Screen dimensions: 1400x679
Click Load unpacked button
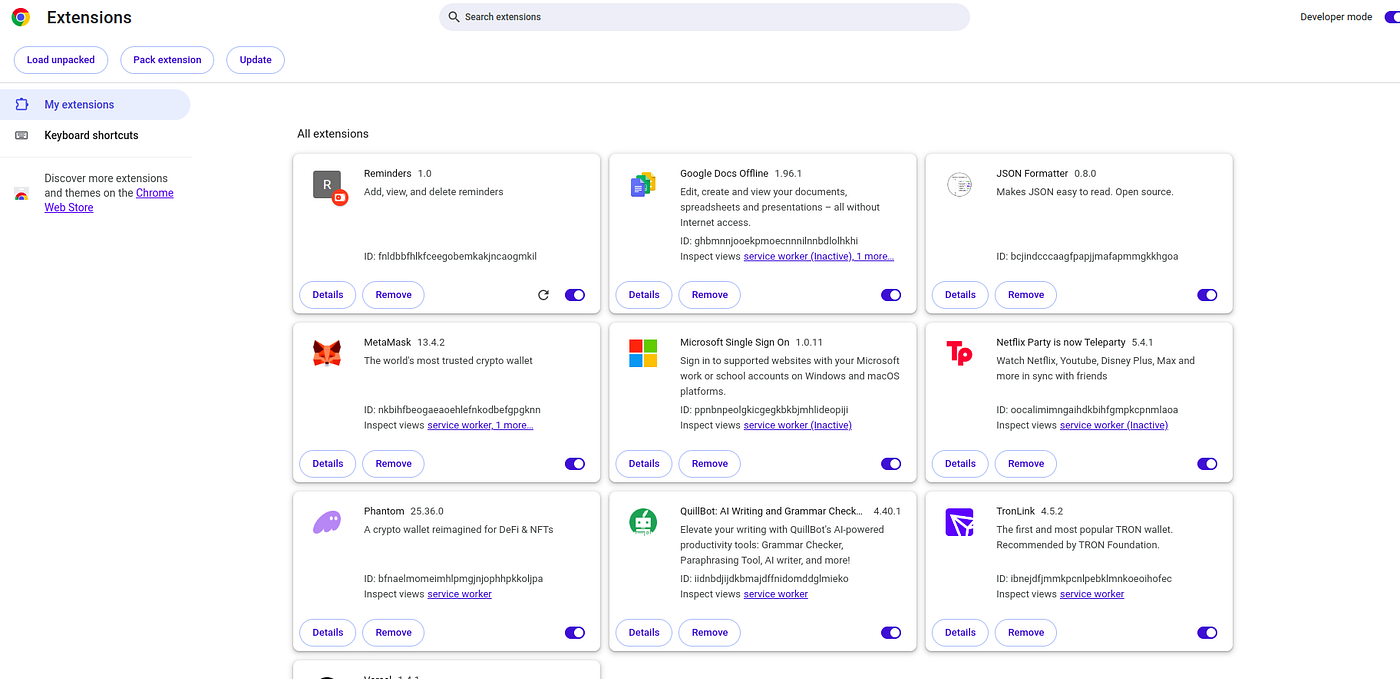[61, 60]
